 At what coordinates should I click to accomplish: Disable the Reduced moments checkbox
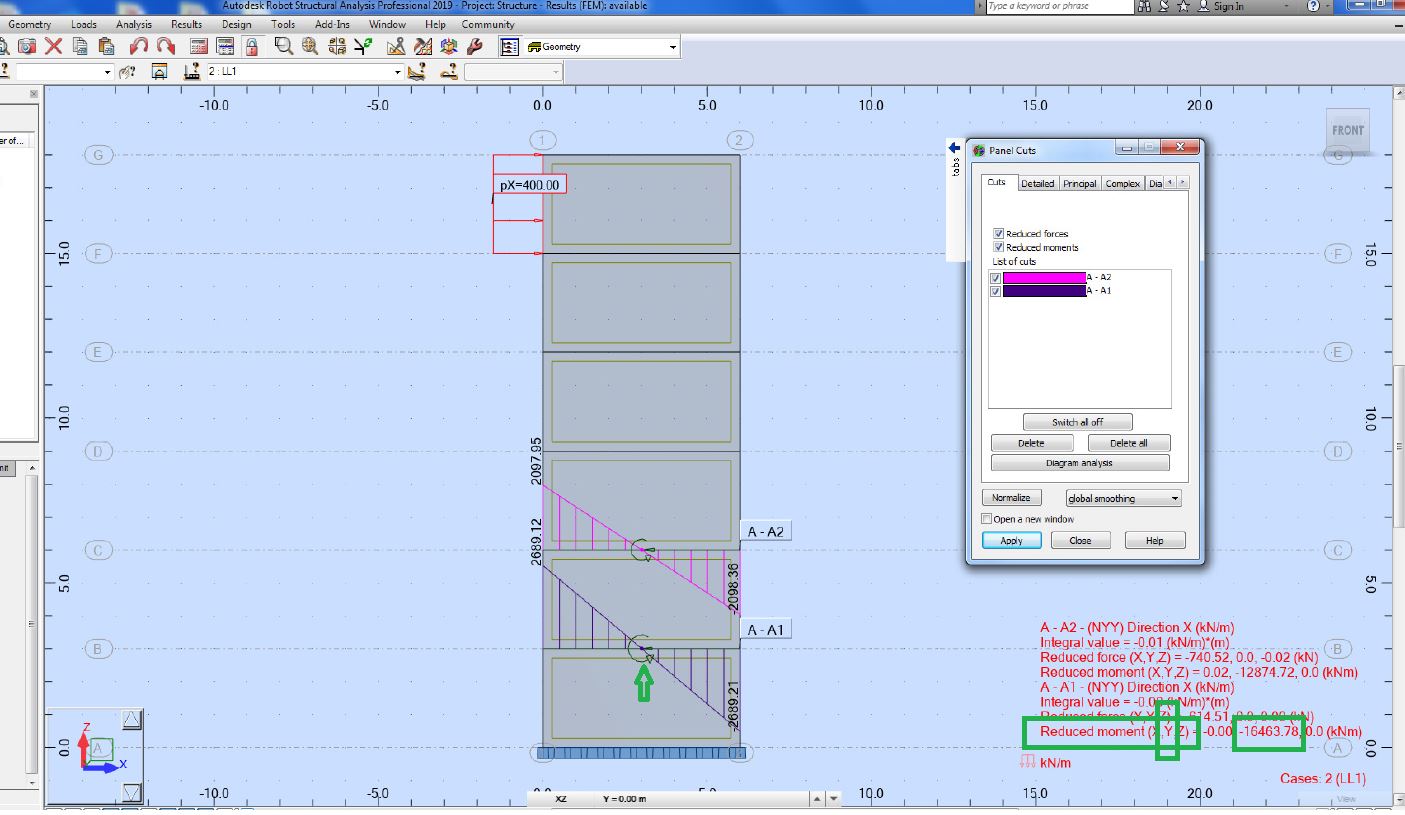coord(999,247)
